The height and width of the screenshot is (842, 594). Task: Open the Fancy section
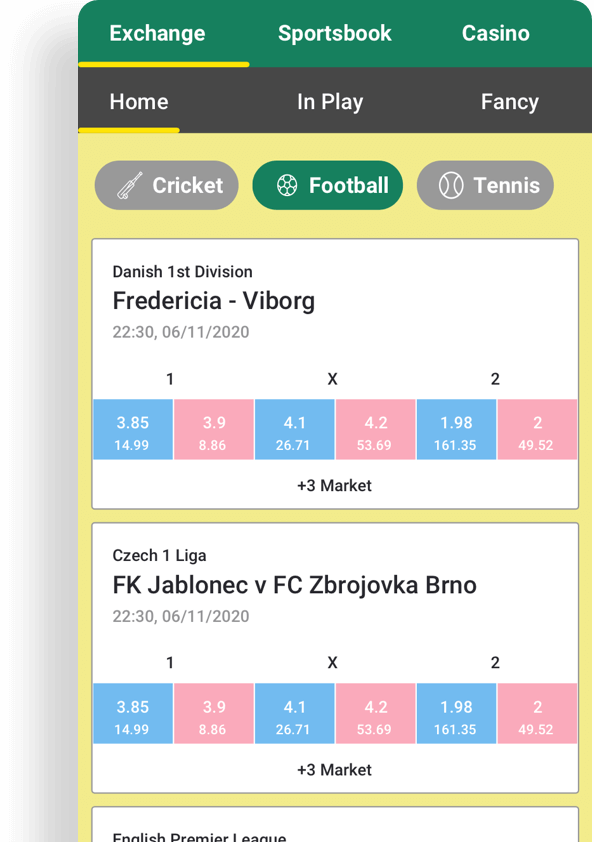[x=510, y=101]
